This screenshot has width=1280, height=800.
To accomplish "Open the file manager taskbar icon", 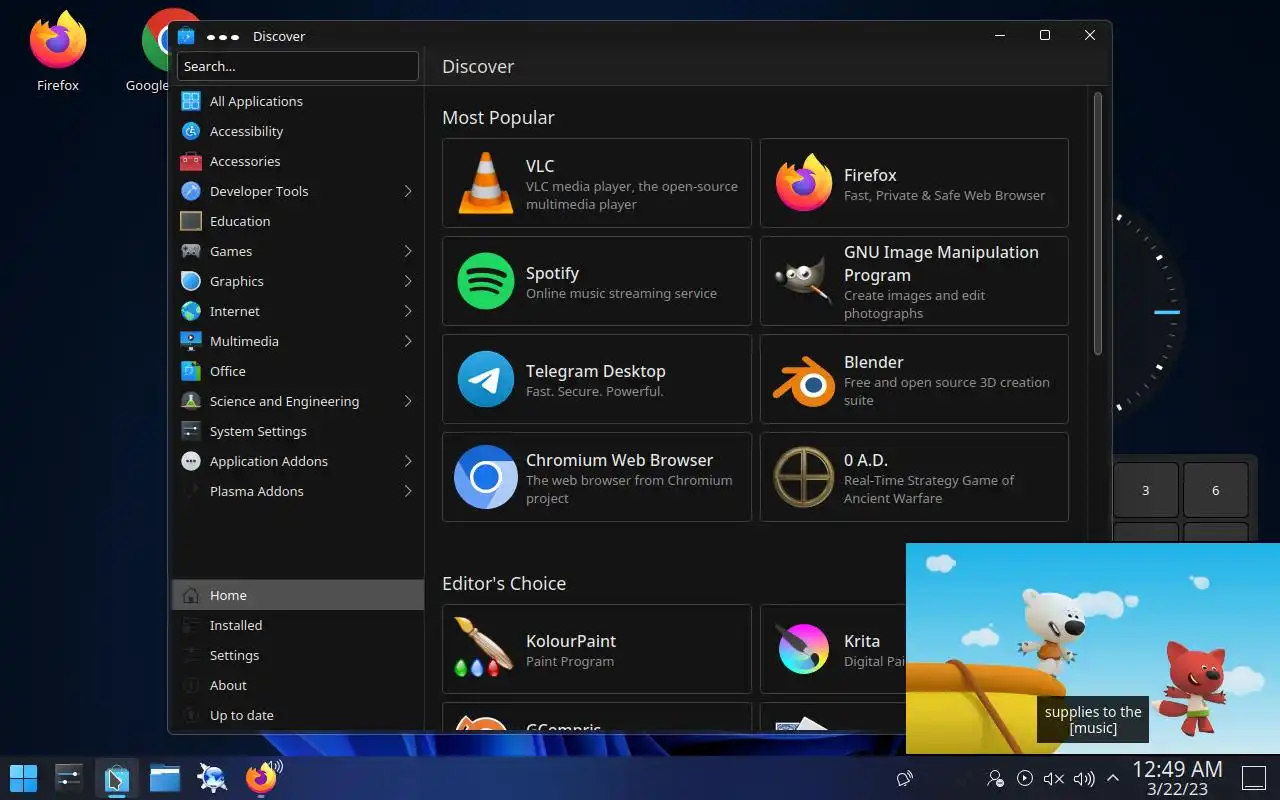I will 165,777.
